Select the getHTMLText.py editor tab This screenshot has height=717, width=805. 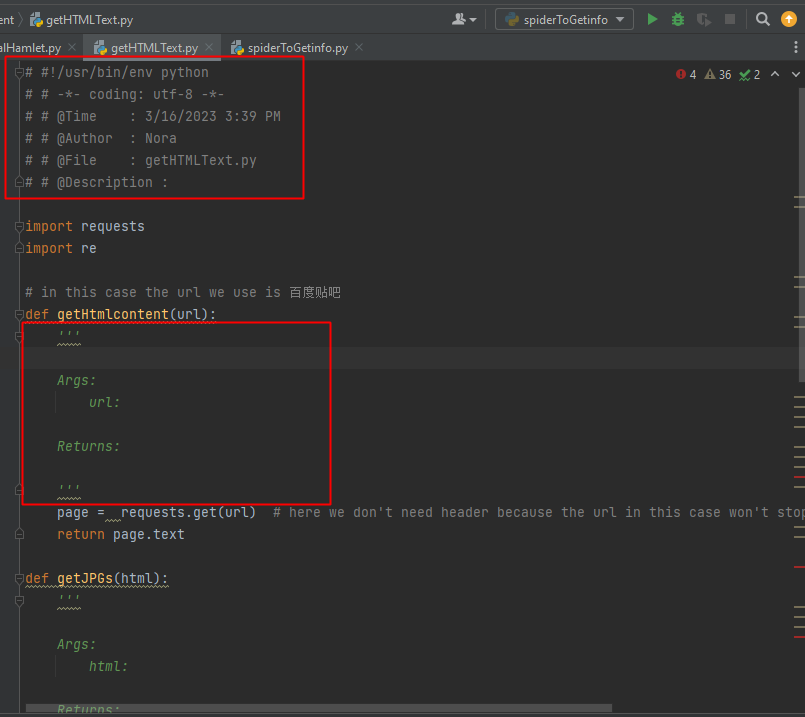148,46
